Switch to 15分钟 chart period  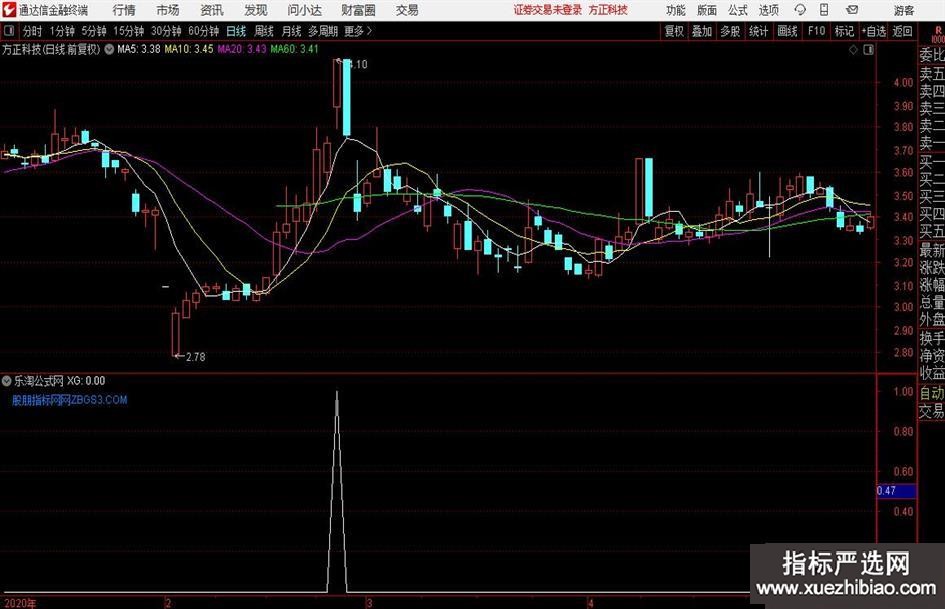coord(129,31)
